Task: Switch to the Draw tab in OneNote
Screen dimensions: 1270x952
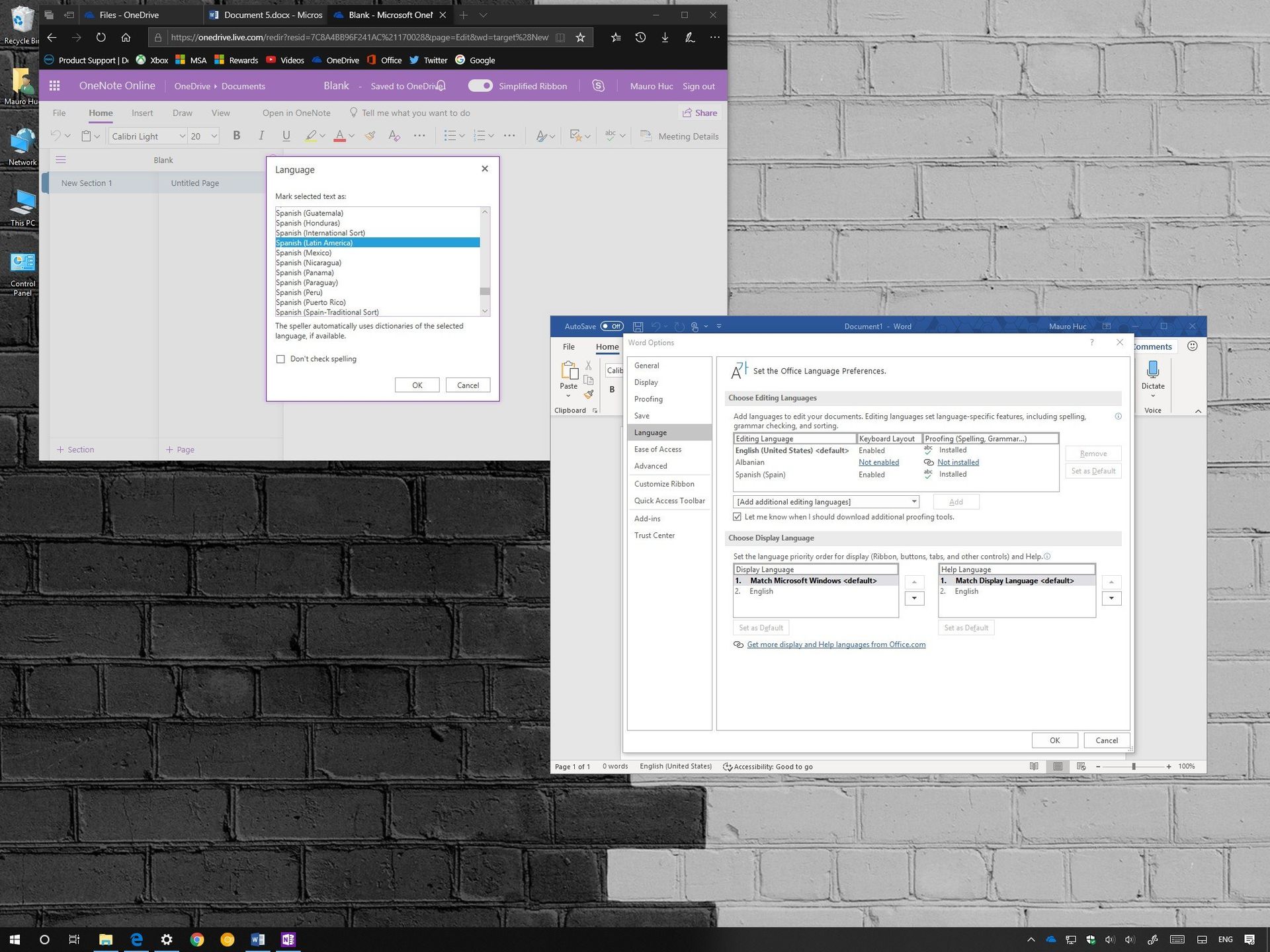Action: tap(183, 112)
